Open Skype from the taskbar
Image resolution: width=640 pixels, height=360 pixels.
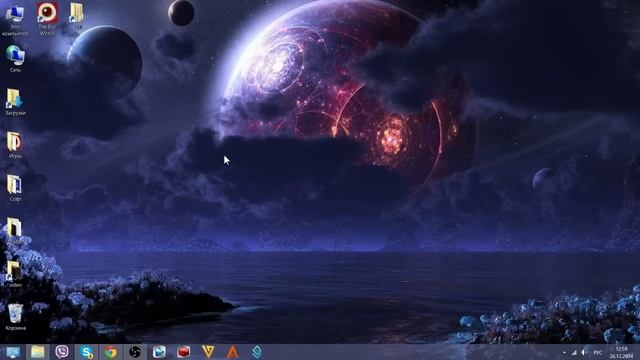(x=87, y=352)
